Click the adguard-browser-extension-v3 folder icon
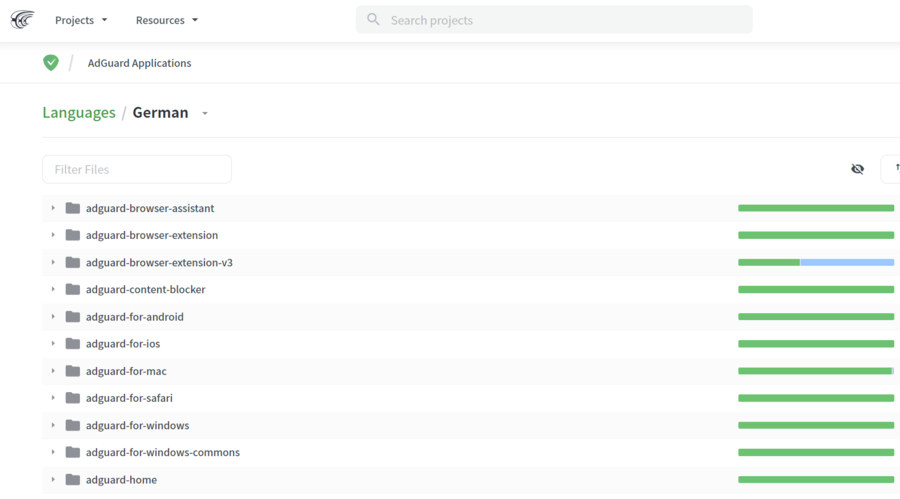The width and height of the screenshot is (900, 499). click(72, 262)
